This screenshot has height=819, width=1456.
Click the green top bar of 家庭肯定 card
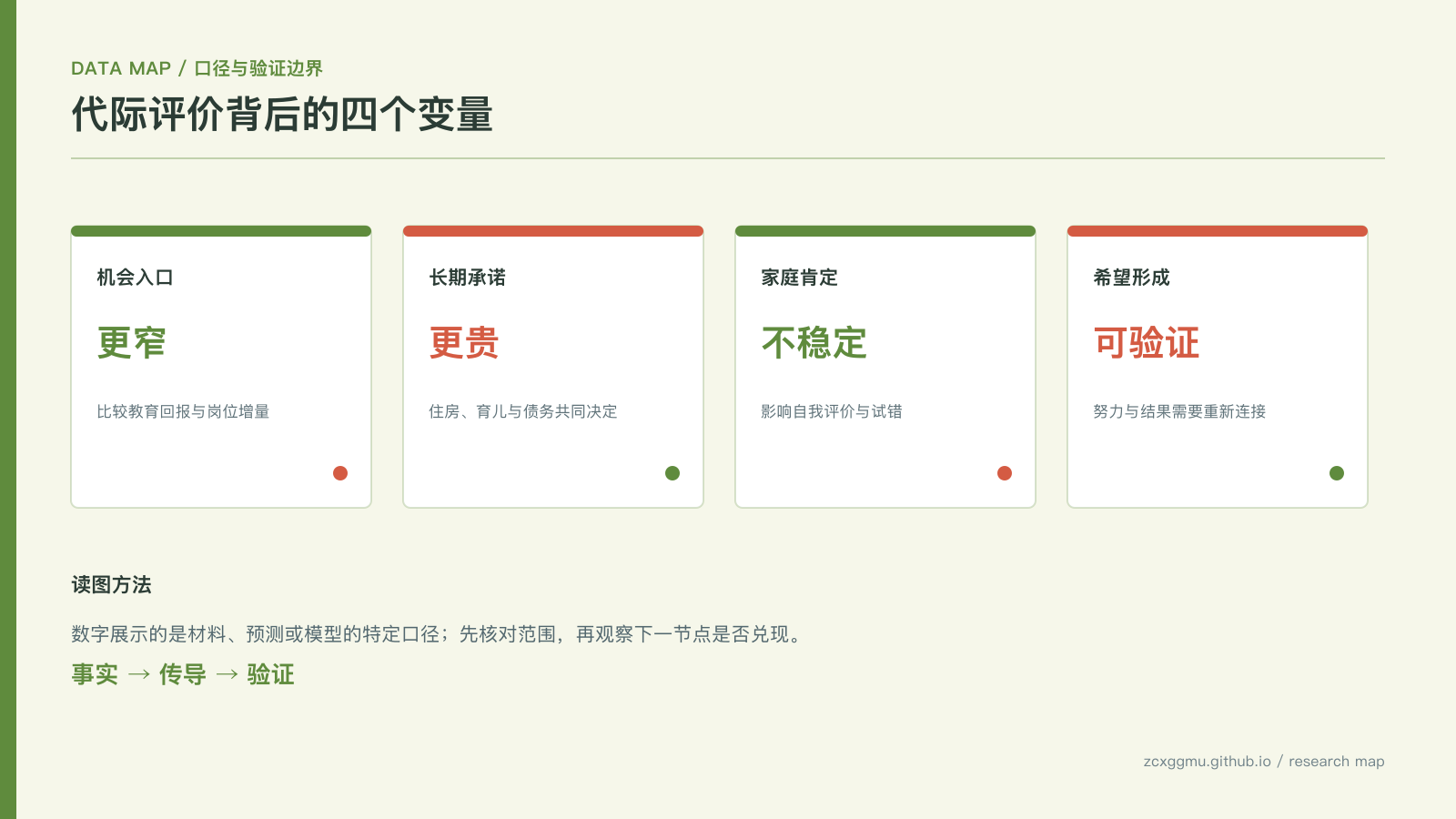885,231
